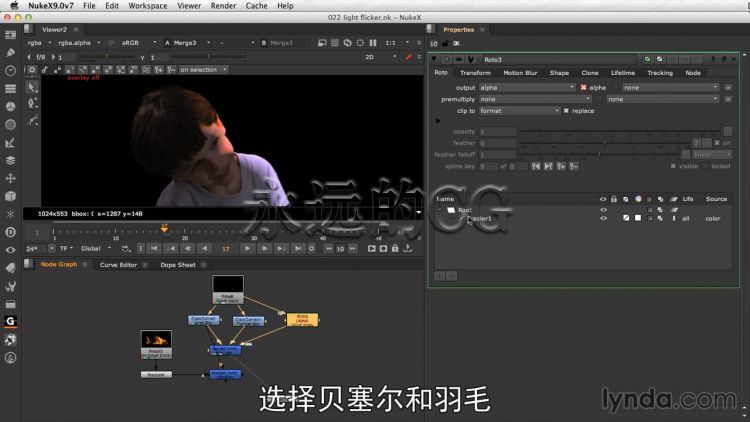Open the sRGB colorspace dropdown
Screen dimensions: 750x422
[139, 43]
